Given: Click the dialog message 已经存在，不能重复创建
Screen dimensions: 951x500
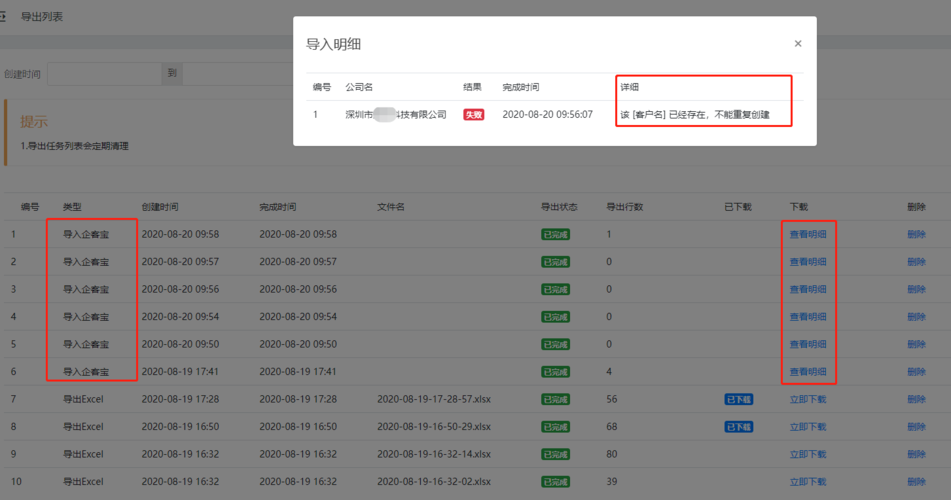Looking at the screenshot, I should point(719,115).
